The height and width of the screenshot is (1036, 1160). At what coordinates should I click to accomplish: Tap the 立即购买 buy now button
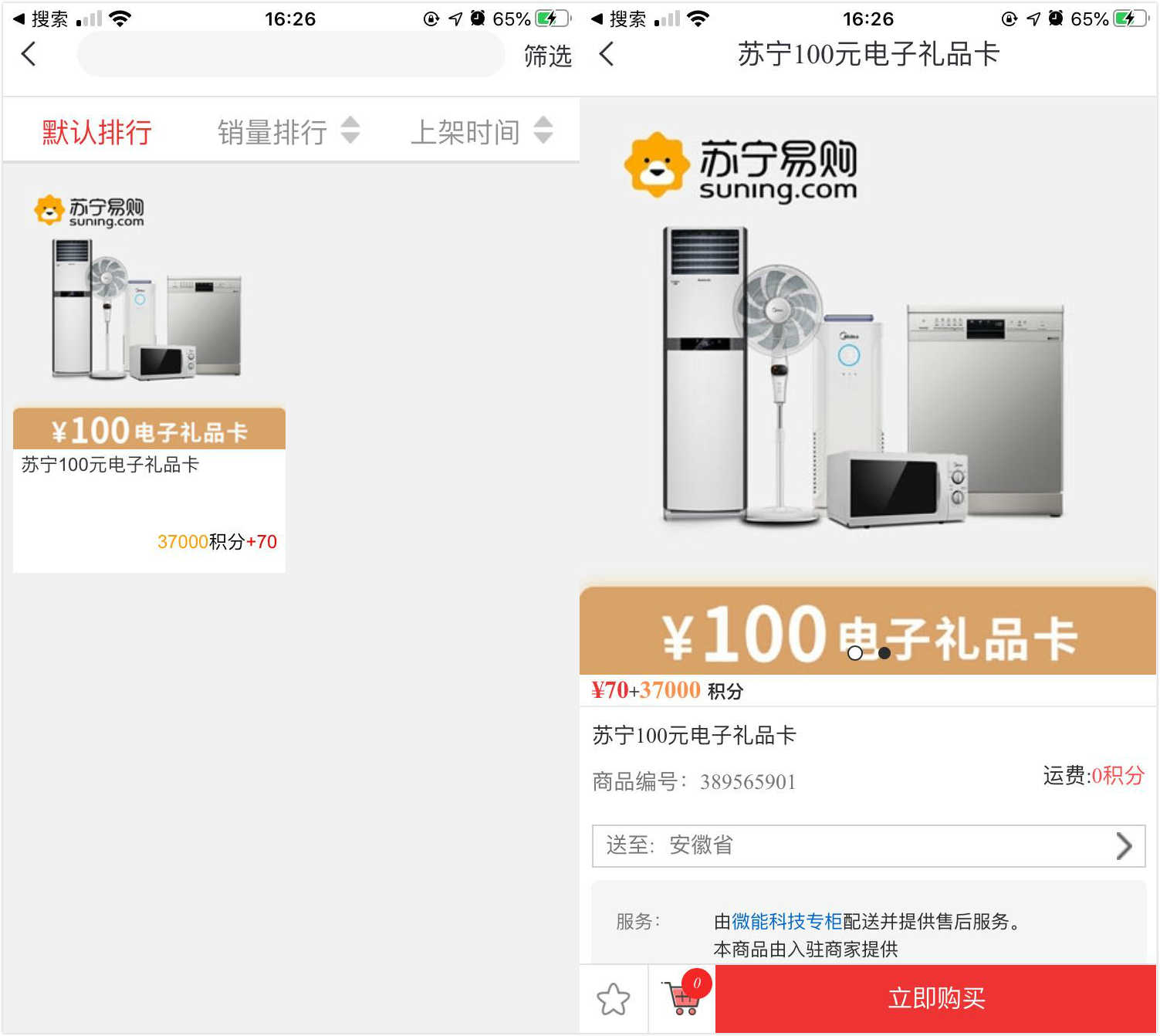[936, 999]
